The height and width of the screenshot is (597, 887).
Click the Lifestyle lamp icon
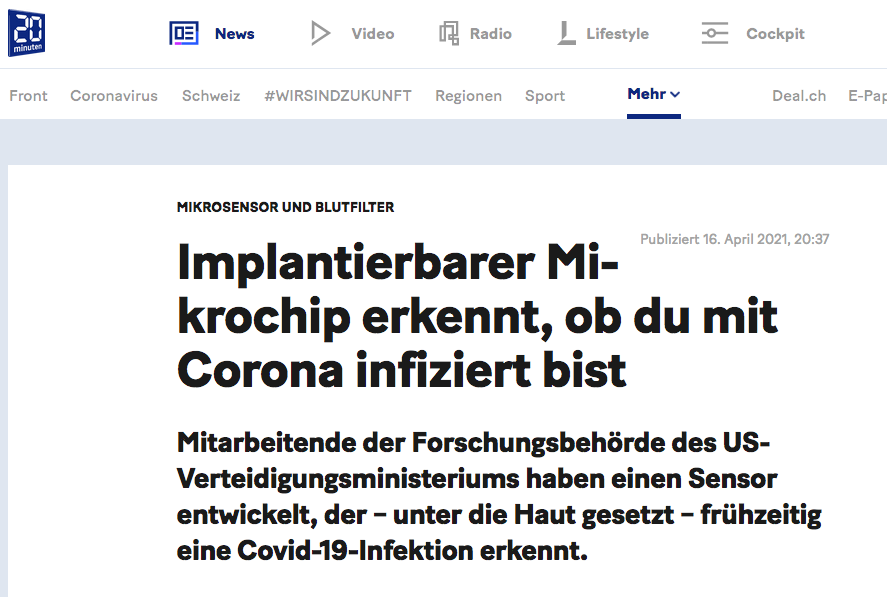coord(567,34)
